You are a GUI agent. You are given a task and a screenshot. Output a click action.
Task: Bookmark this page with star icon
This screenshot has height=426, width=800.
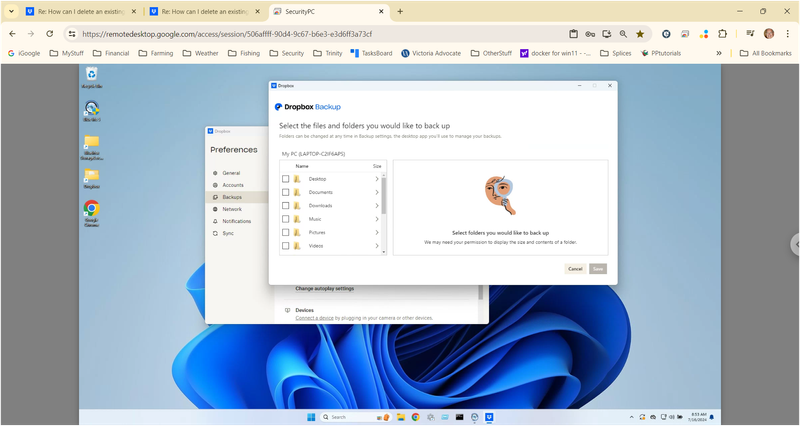pos(640,33)
